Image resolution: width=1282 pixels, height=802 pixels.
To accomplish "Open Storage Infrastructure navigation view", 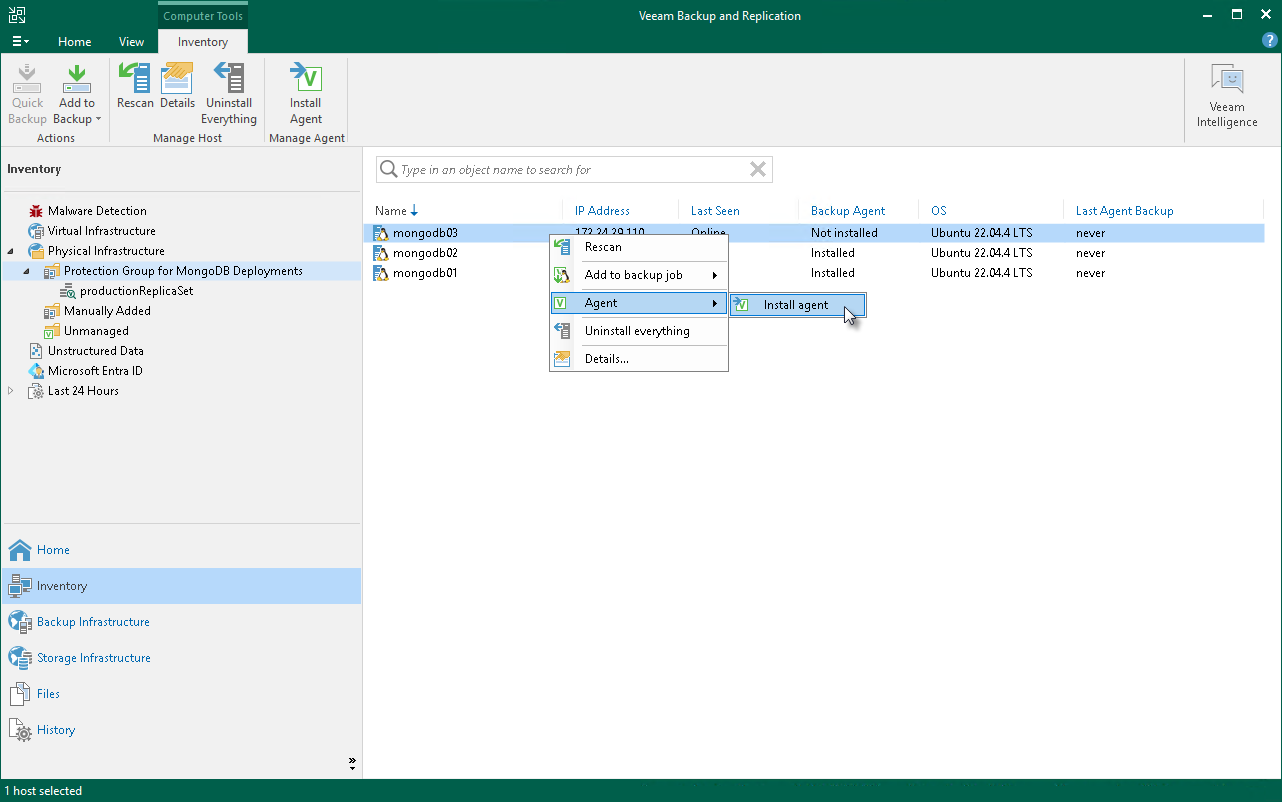I will tap(181, 658).
